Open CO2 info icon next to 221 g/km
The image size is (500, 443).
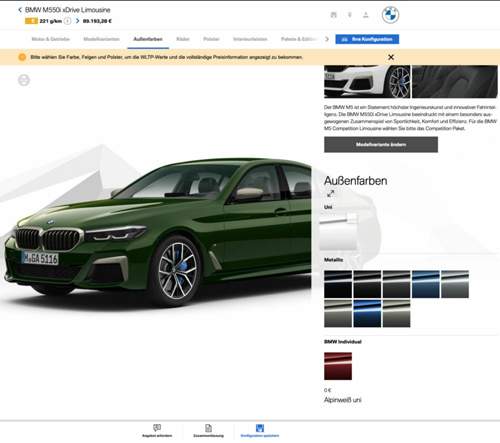pos(68,21)
